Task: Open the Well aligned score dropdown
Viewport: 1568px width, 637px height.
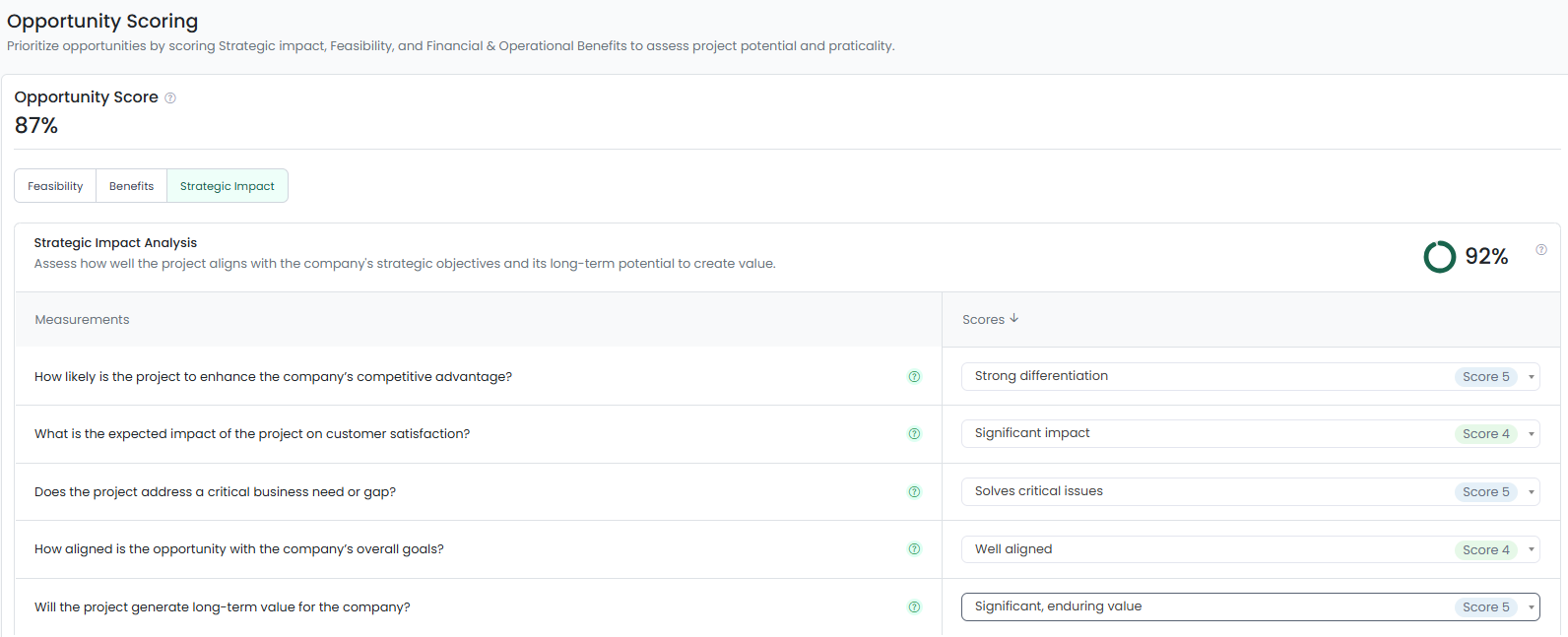Action: click(1532, 549)
